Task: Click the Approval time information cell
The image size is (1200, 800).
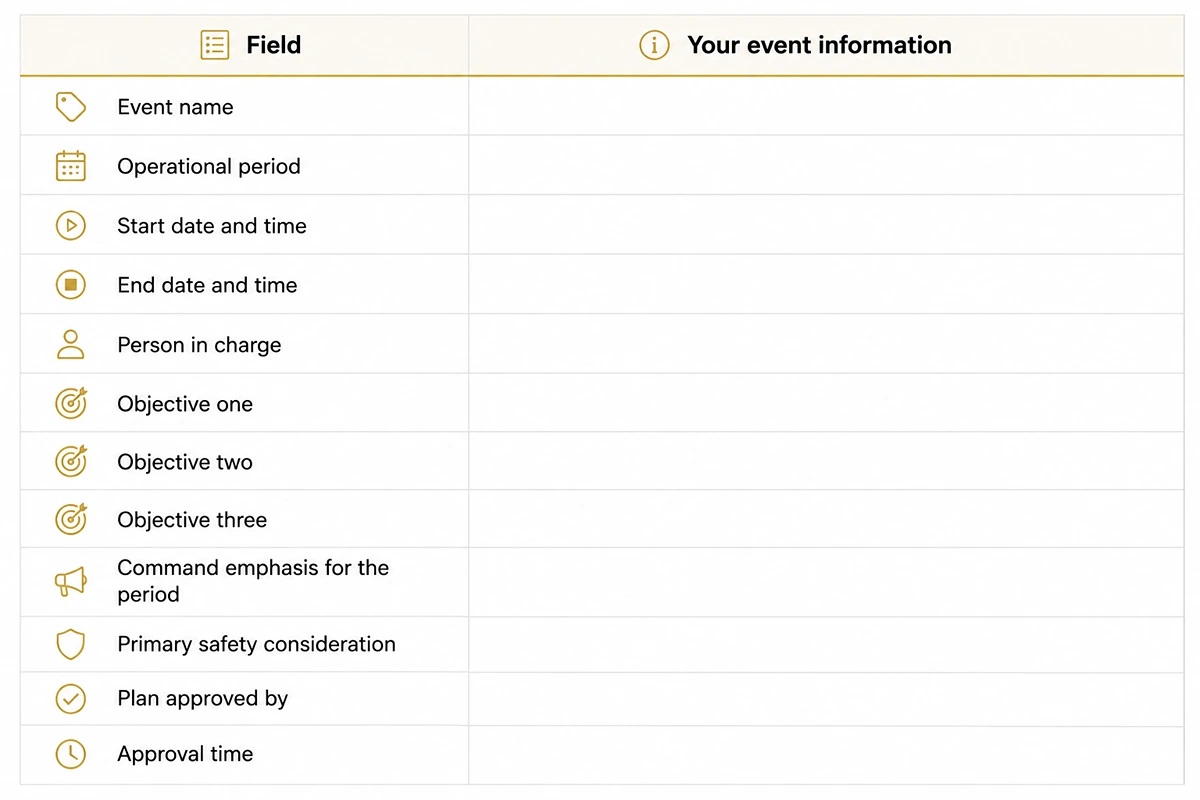Action: (826, 755)
